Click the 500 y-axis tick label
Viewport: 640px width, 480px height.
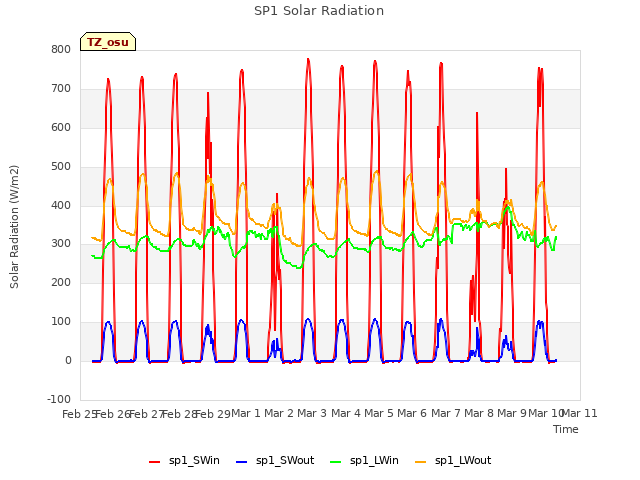(x=61, y=167)
